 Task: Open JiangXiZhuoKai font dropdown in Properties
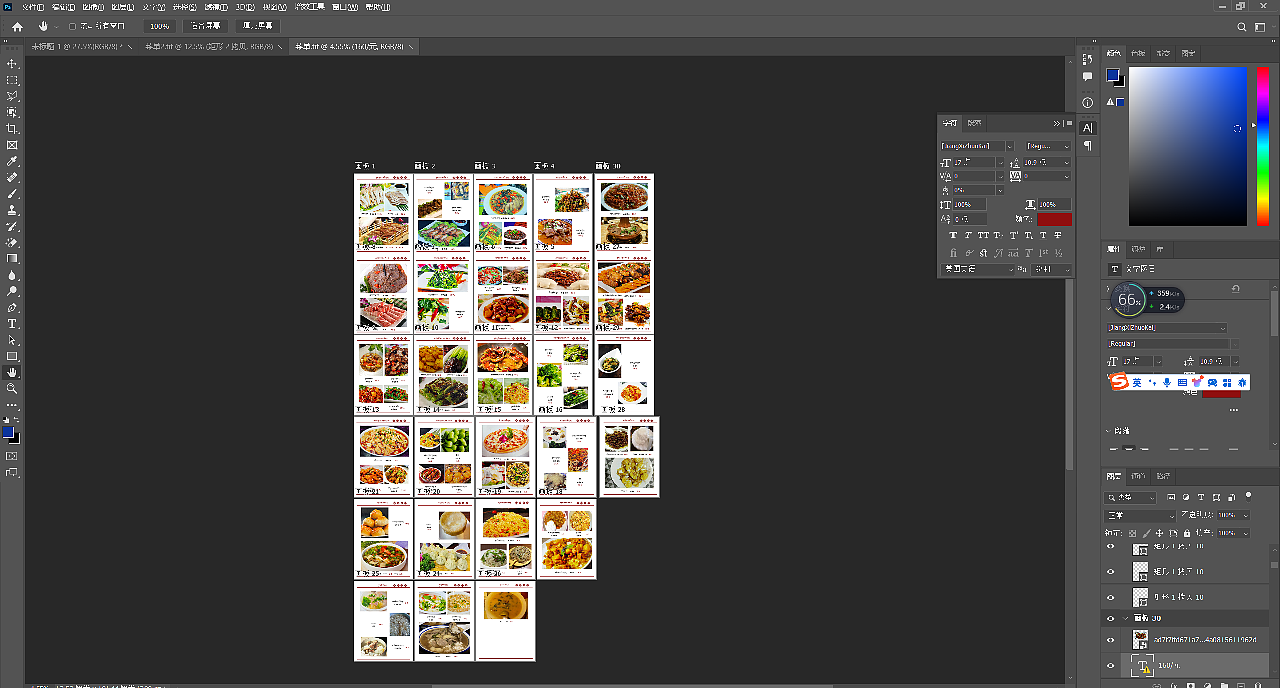coord(1167,328)
